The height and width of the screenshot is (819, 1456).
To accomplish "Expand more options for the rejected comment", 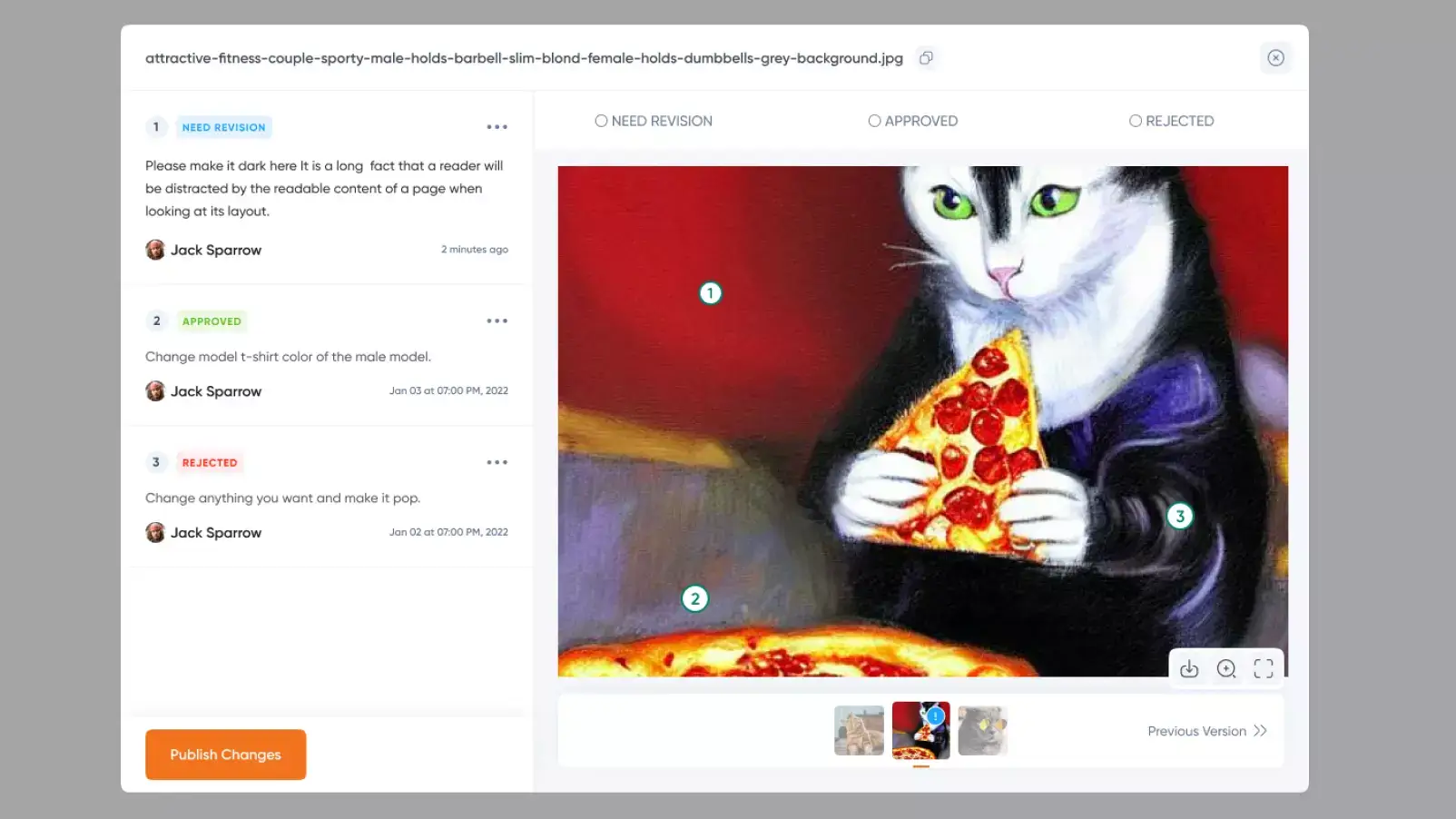I will (x=497, y=463).
